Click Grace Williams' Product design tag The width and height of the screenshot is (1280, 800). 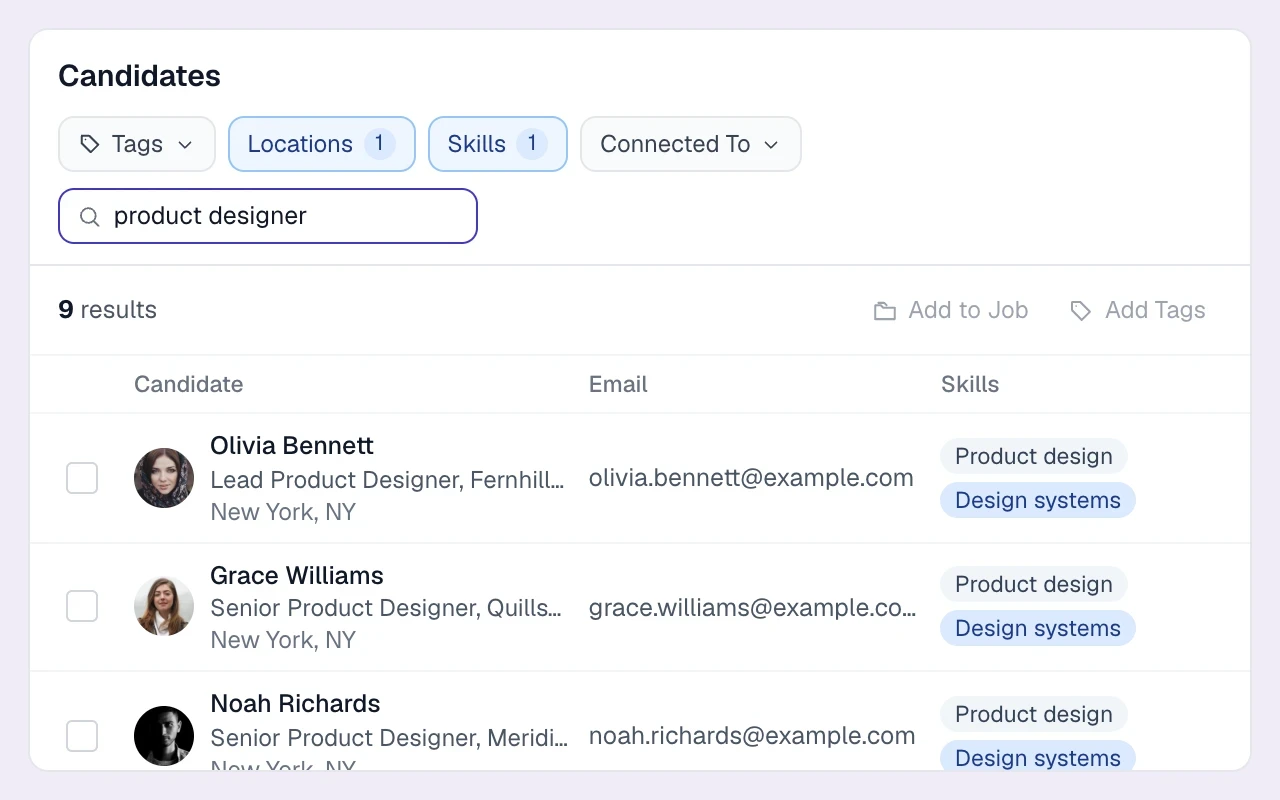coord(1034,584)
